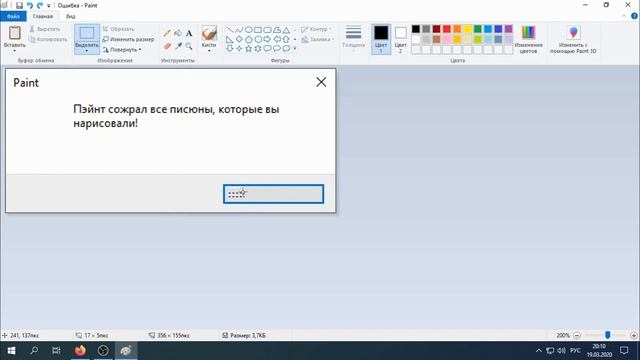Open the Windows Start menu
This screenshot has width=640, height=360.
(x=11, y=351)
